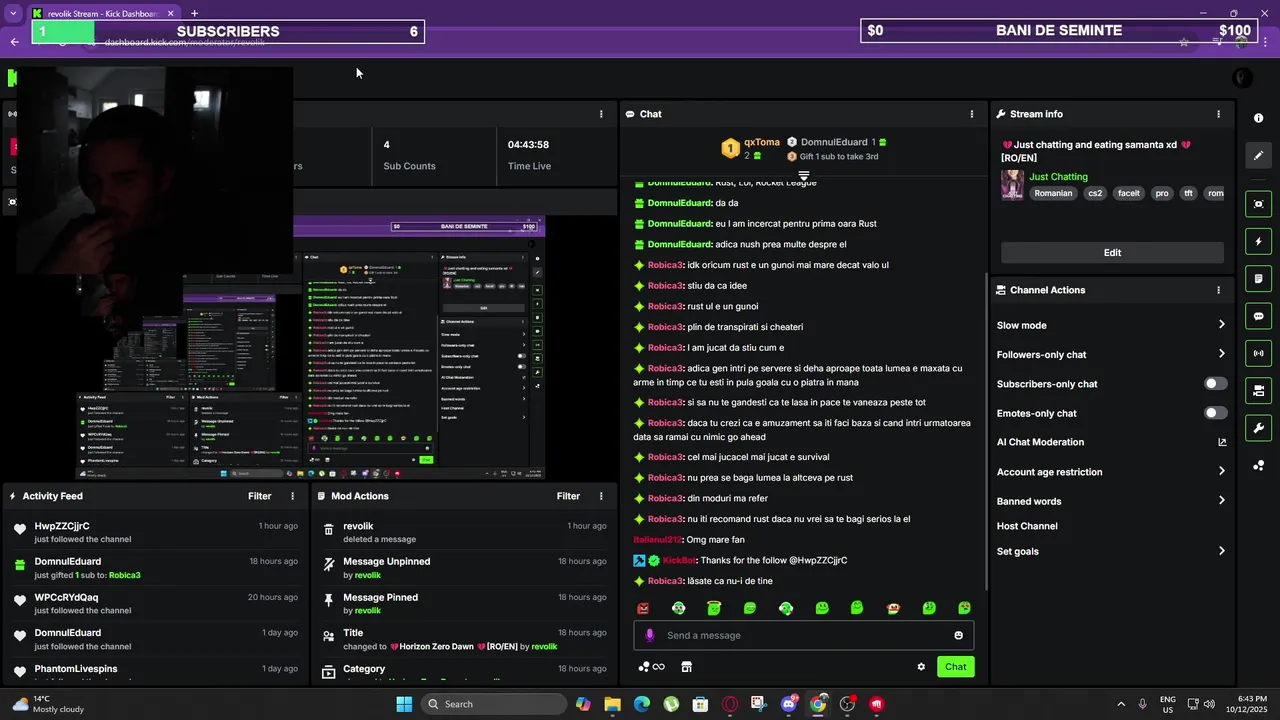The height and width of the screenshot is (720, 1280).
Task: Insert the angry red emote
Action: [x=643, y=608]
